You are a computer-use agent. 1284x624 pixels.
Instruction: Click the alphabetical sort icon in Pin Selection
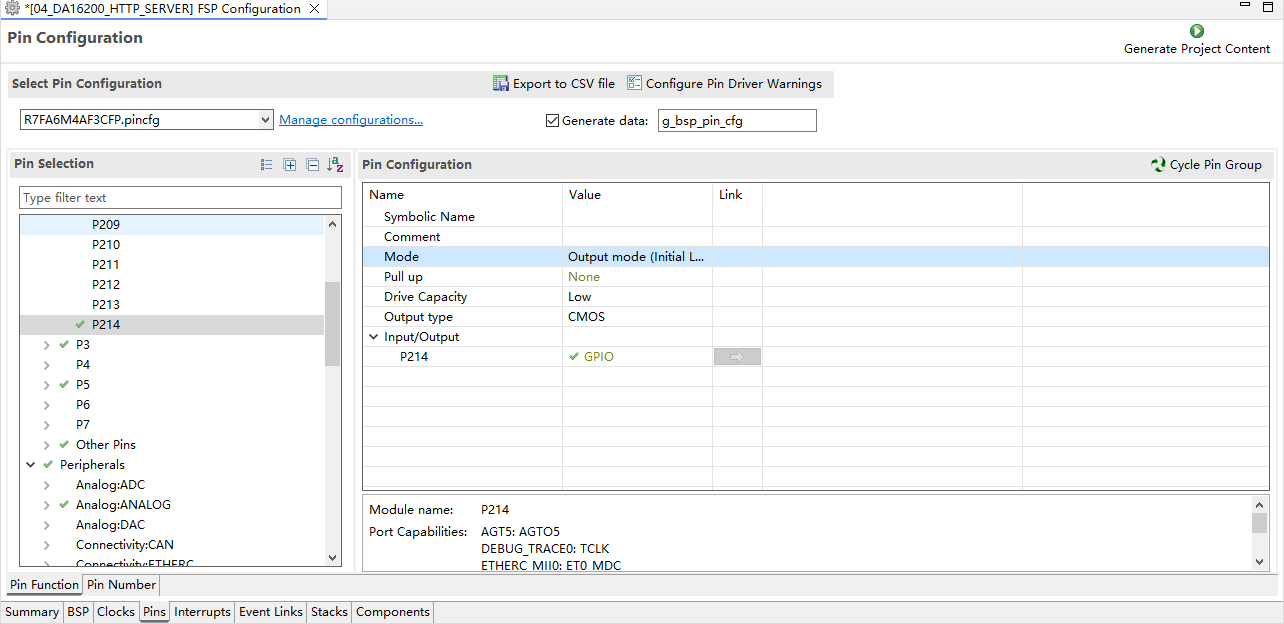point(336,165)
